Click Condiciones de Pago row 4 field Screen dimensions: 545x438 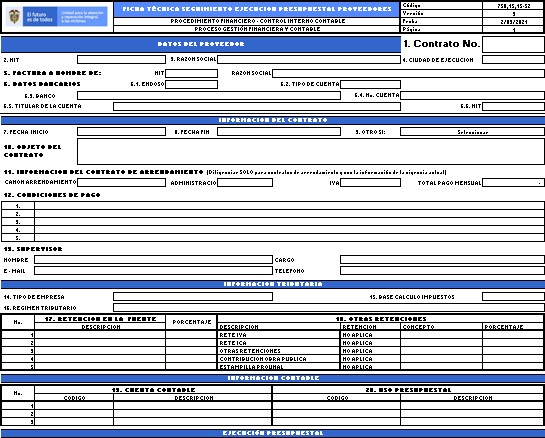pos(290,230)
